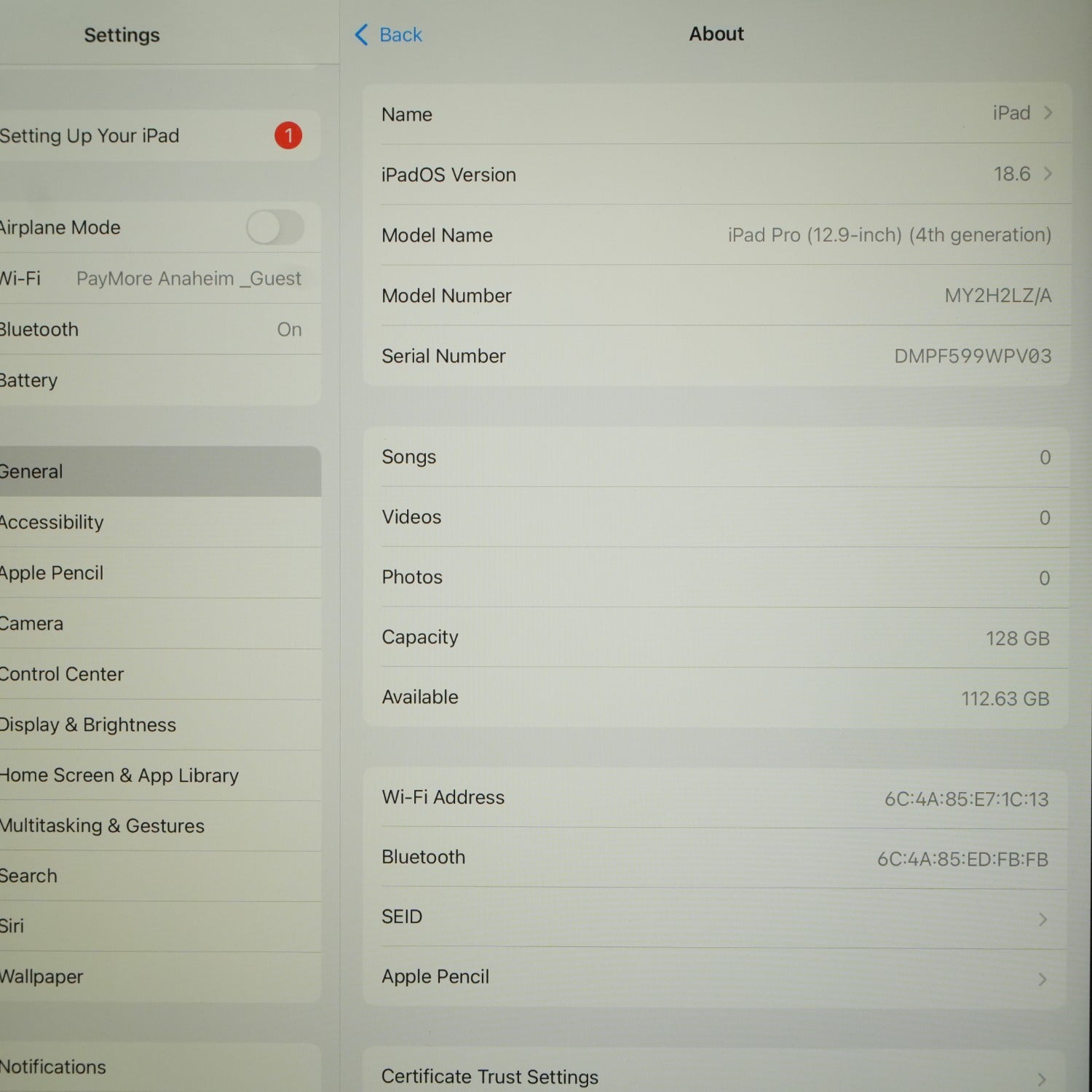The height and width of the screenshot is (1092, 1092).
Task: Tap the Bluetooth address 6C:4A:85:ED:FB:FB
Action: coord(962,860)
